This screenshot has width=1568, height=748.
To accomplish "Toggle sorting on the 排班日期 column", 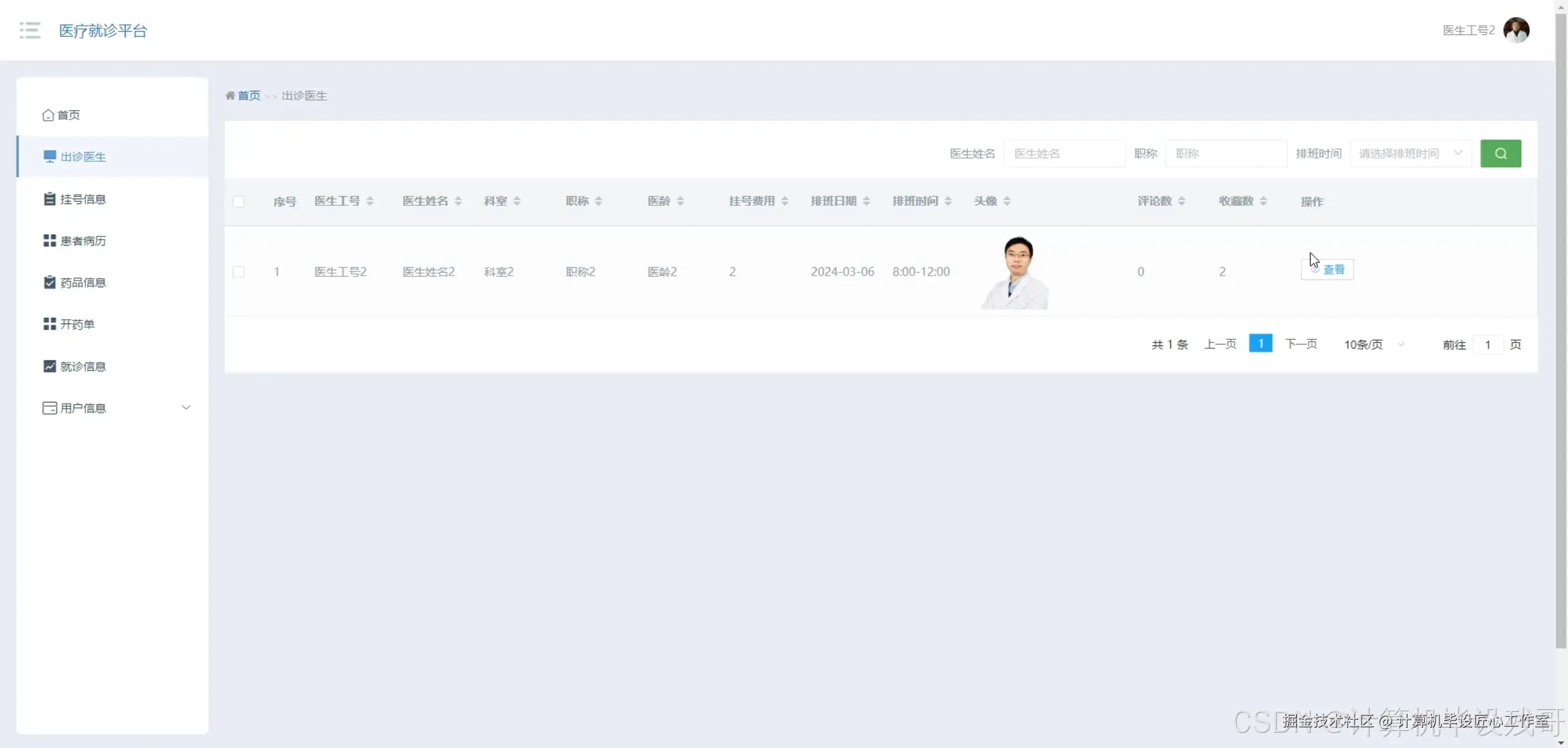I will (x=865, y=200).
